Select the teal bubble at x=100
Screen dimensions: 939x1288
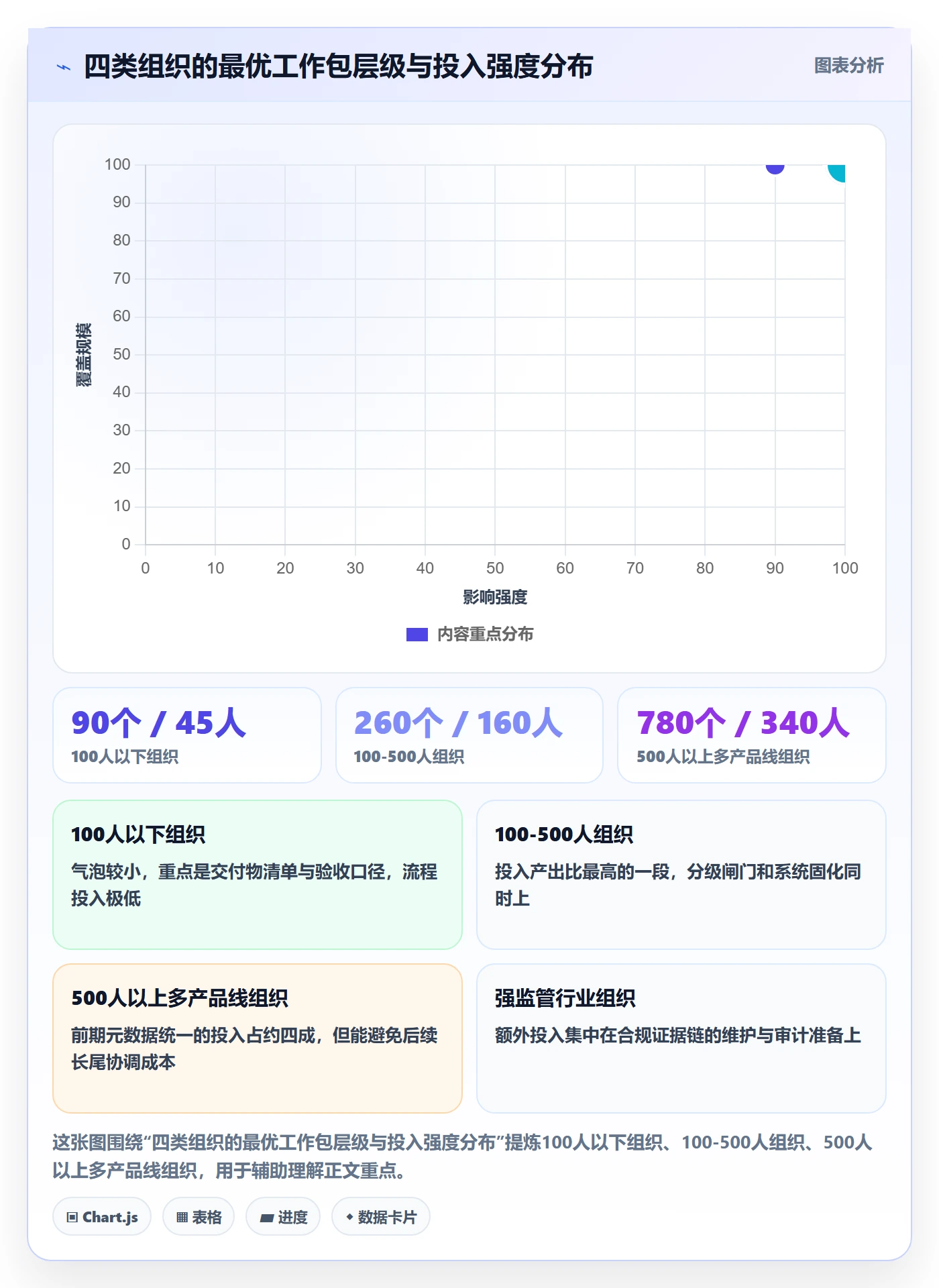(x=837, y=172)
